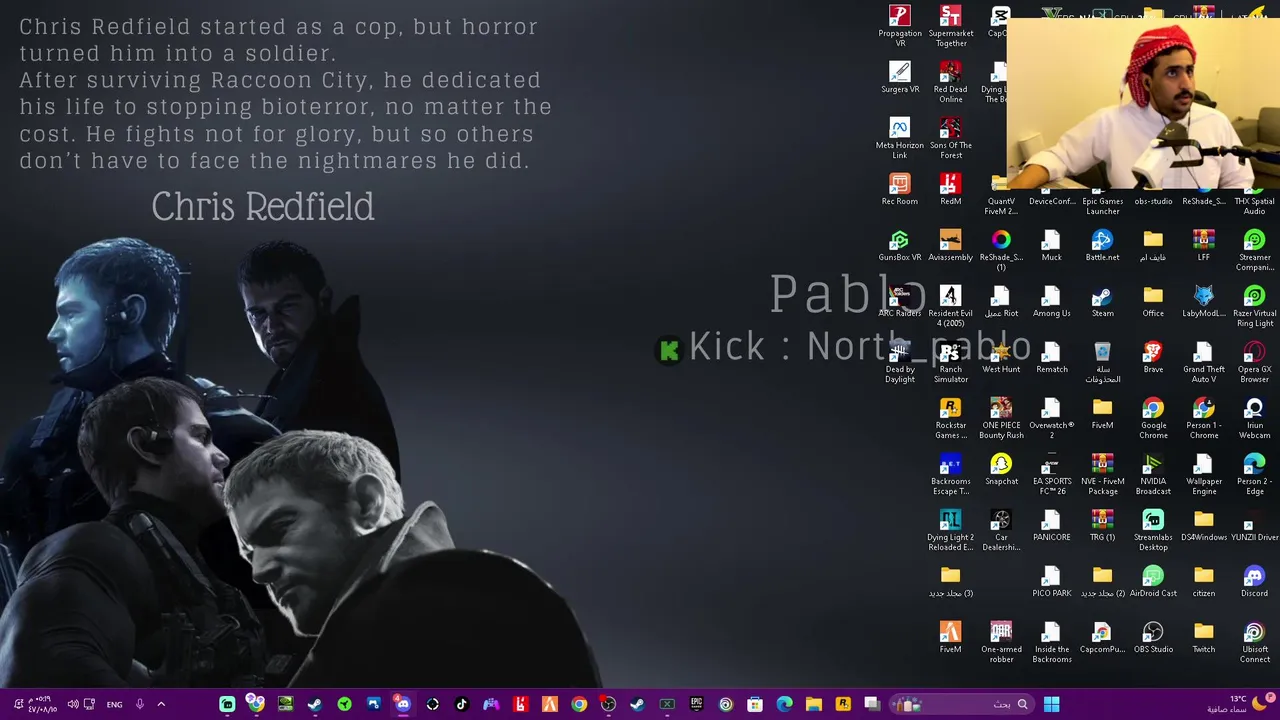Viewport: 1280px width, 720px height.
Task: Open LabyMod Launcher shortcut
Action: [x=1204, y=301]
